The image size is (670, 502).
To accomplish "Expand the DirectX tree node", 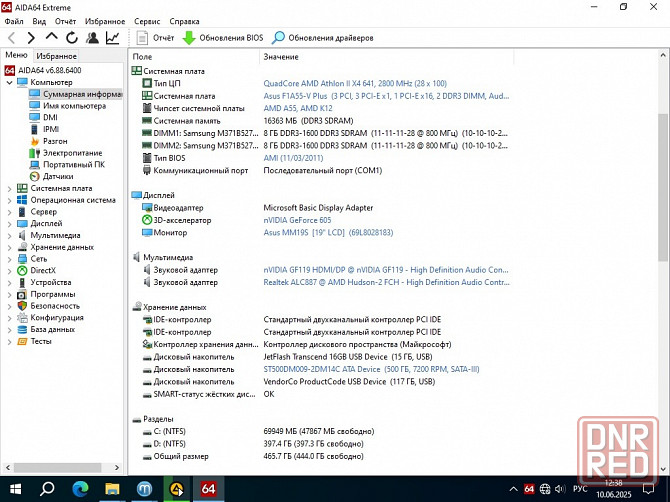I will [x=9, y=270].
